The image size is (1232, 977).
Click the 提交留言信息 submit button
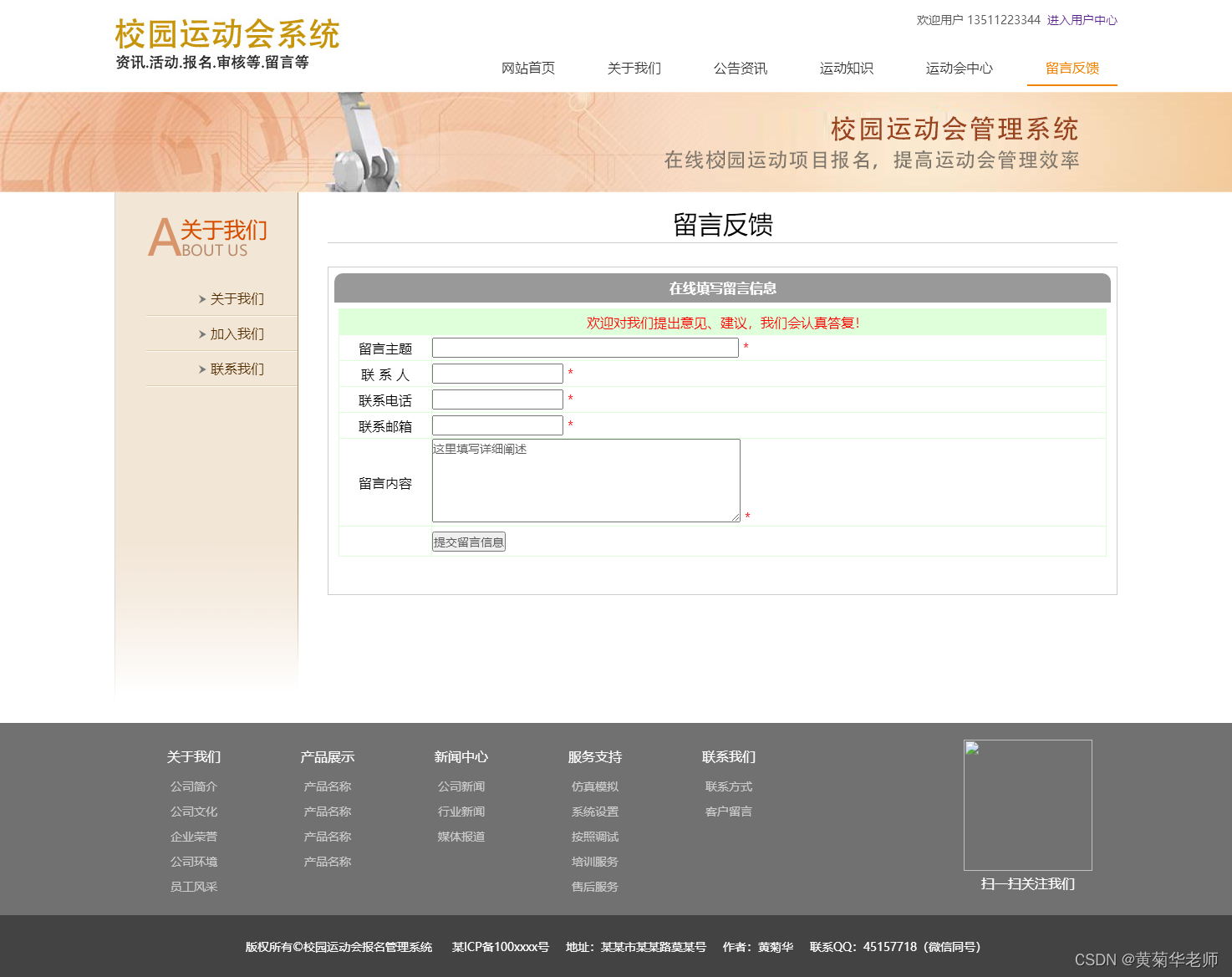click(x=469, y=542)
